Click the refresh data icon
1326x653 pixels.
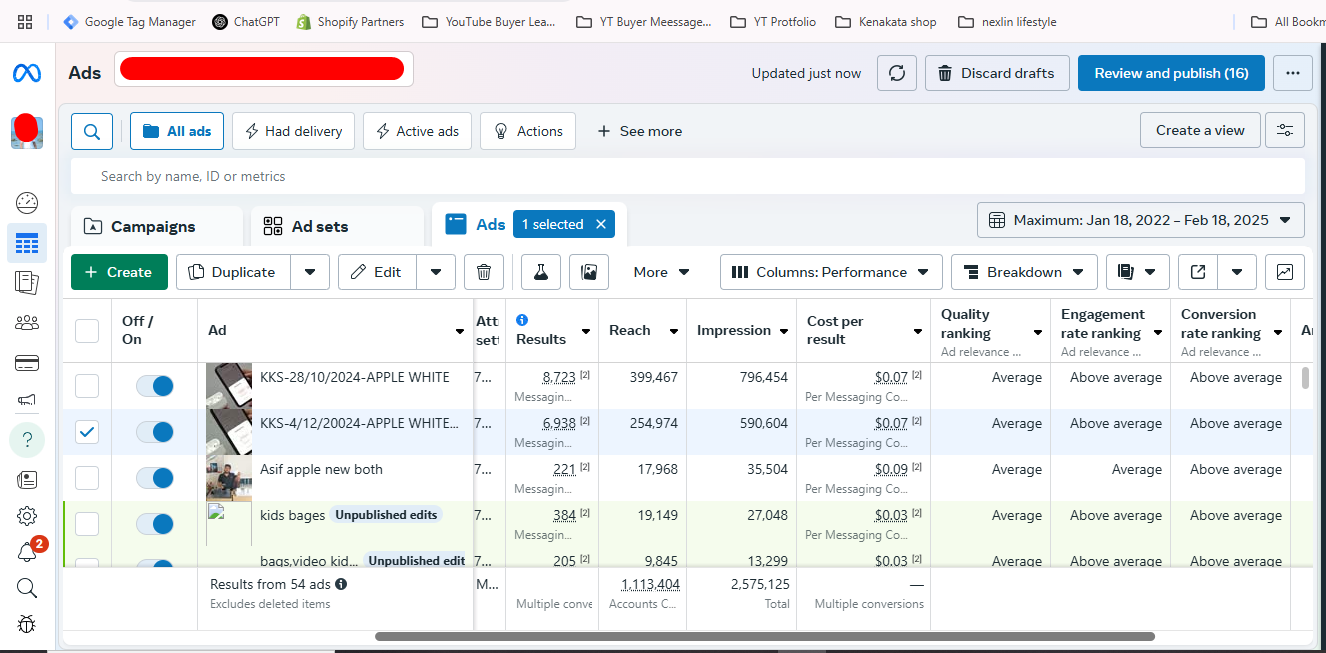click(897, 73)
